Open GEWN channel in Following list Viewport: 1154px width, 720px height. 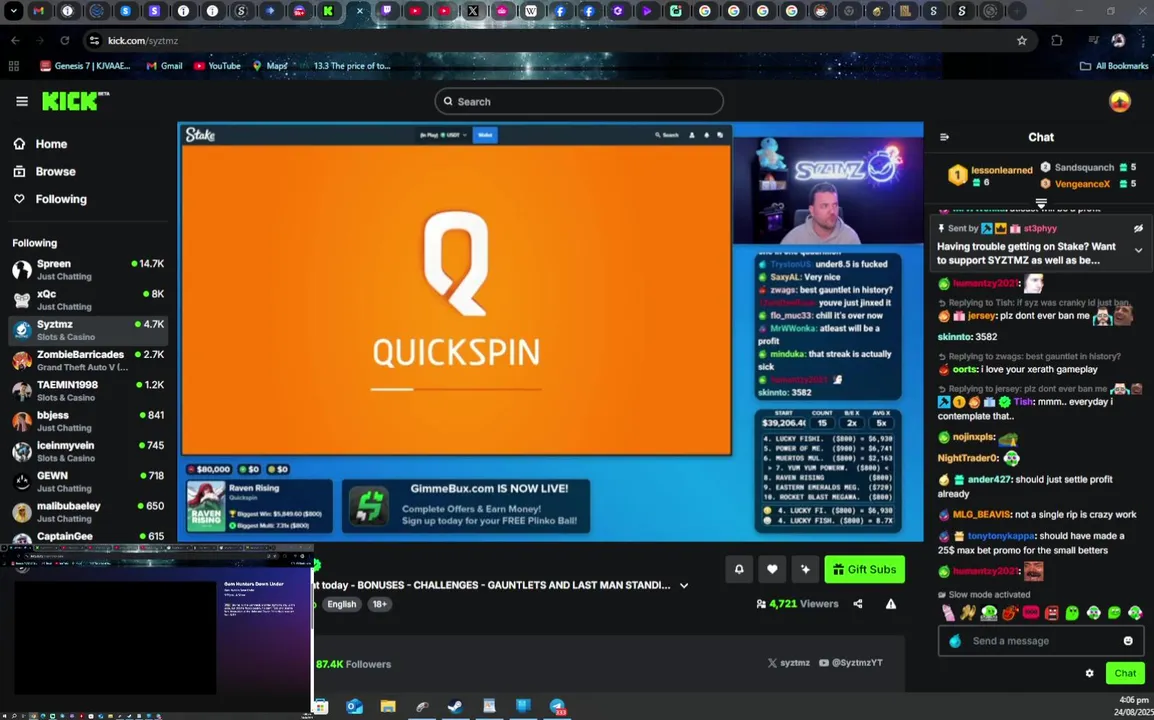pos(88,481)
